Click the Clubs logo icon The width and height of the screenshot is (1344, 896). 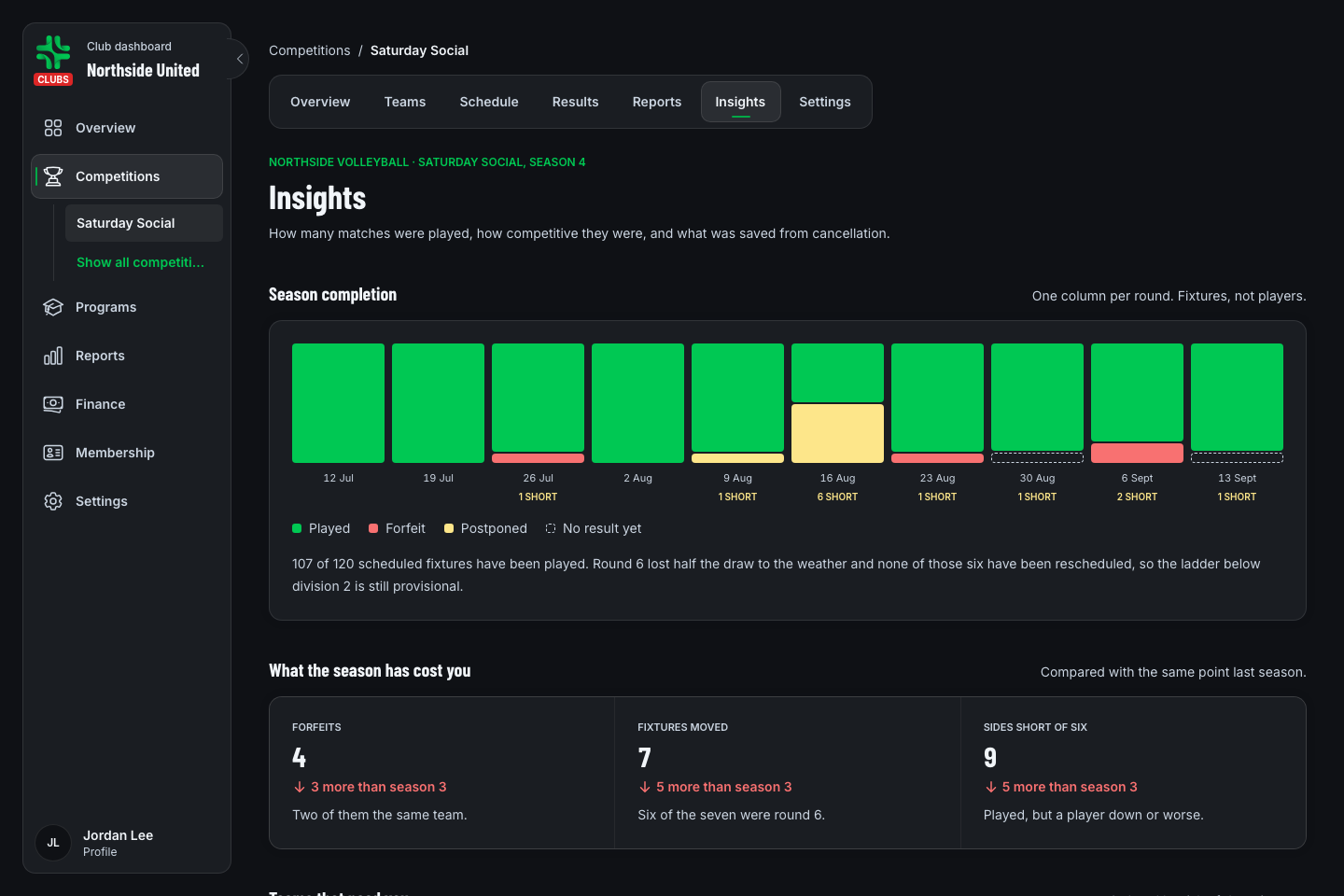point(53,60)
